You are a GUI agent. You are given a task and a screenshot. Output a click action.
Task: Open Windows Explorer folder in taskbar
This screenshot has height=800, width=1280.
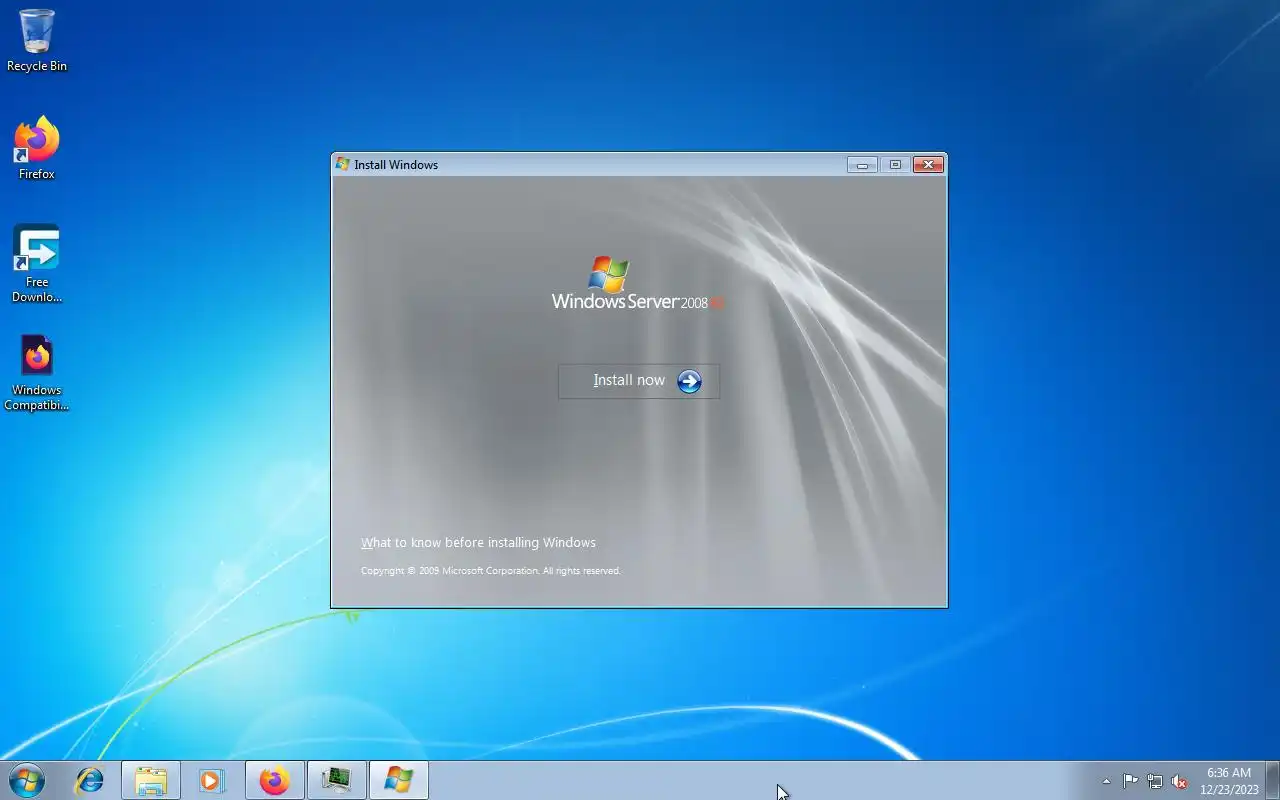(151, 780)
